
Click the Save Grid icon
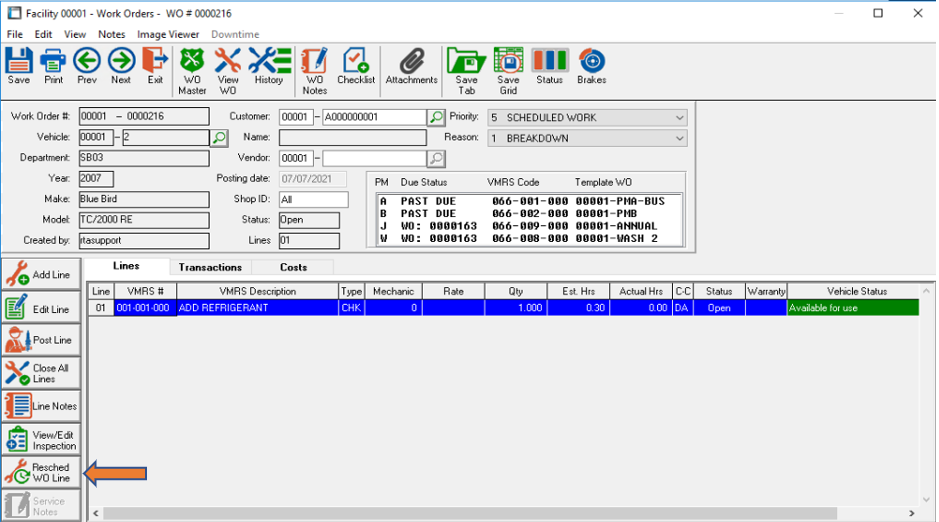pyautogui.click(x=508, y=70)
